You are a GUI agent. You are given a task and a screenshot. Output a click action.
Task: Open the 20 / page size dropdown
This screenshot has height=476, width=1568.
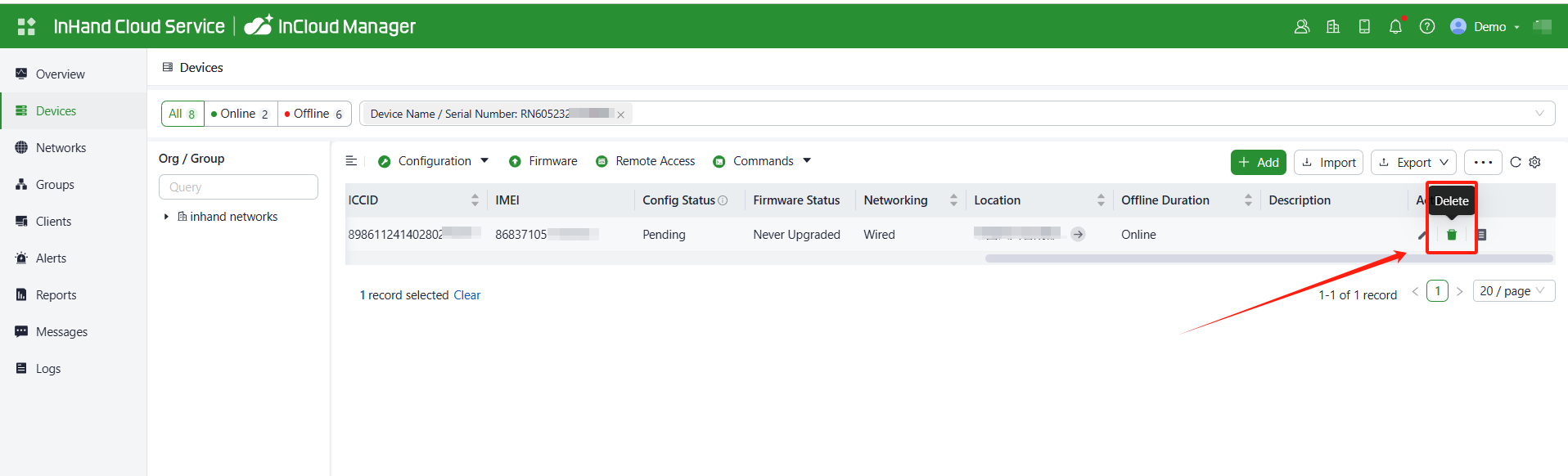click(x=1512, y=291)
